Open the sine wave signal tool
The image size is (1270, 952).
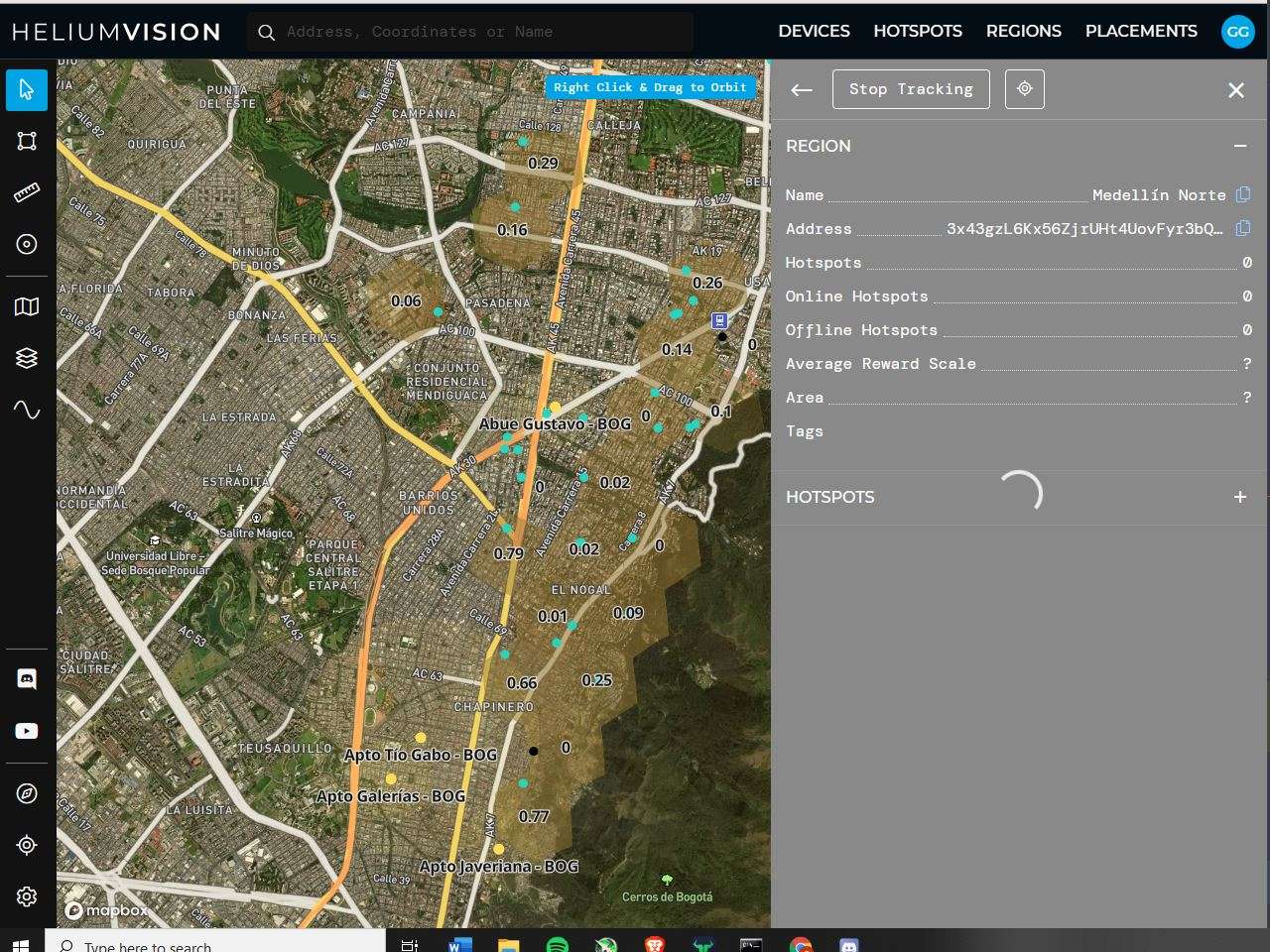pyautogui.click(x=27, y=410)
